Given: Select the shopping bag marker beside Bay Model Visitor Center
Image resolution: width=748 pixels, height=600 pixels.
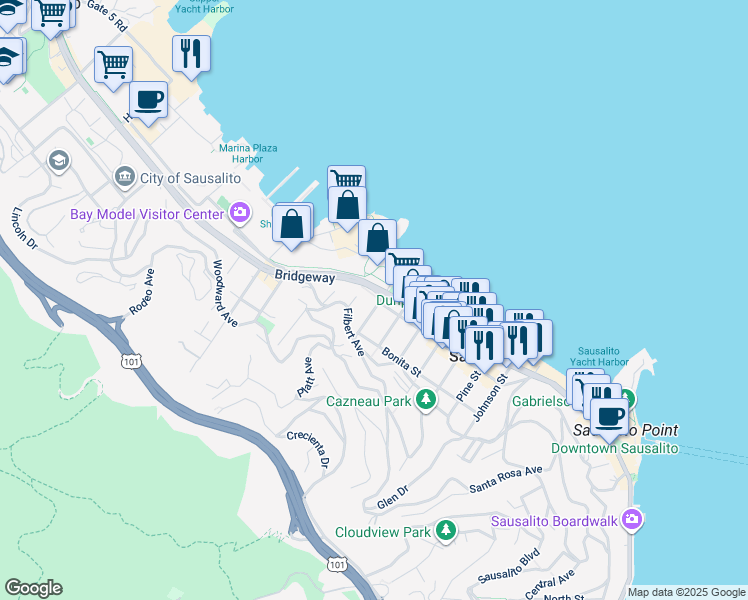Looking at the screenshot, I should click(291, 226).
